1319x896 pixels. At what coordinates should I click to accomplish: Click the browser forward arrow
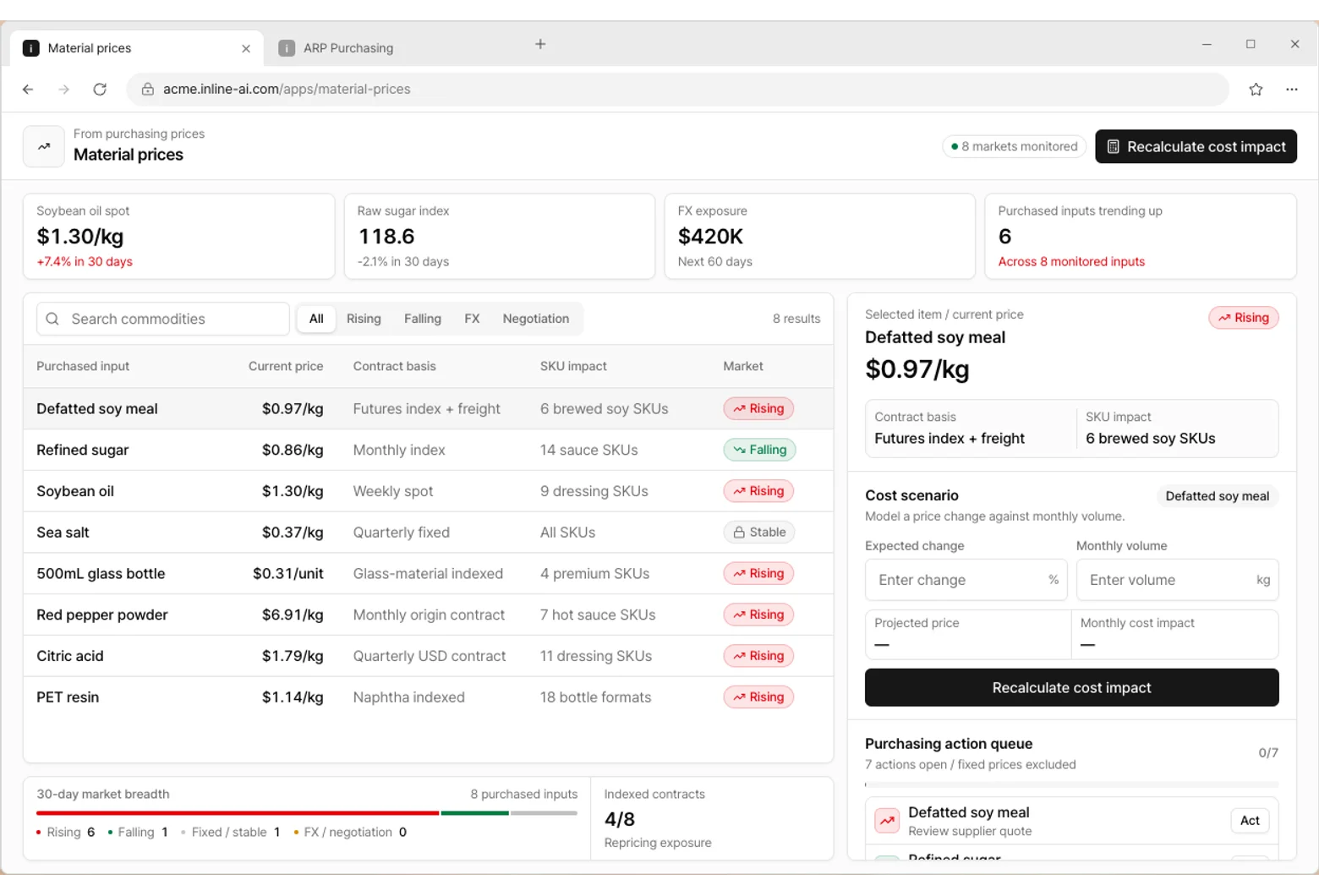pos(64,89)
